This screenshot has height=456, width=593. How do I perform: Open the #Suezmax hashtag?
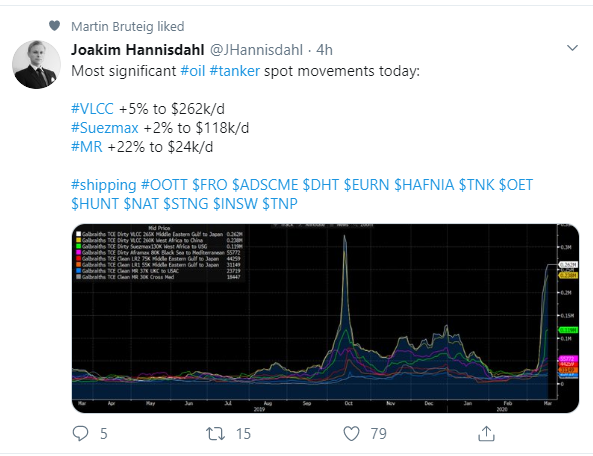[105, 128]
